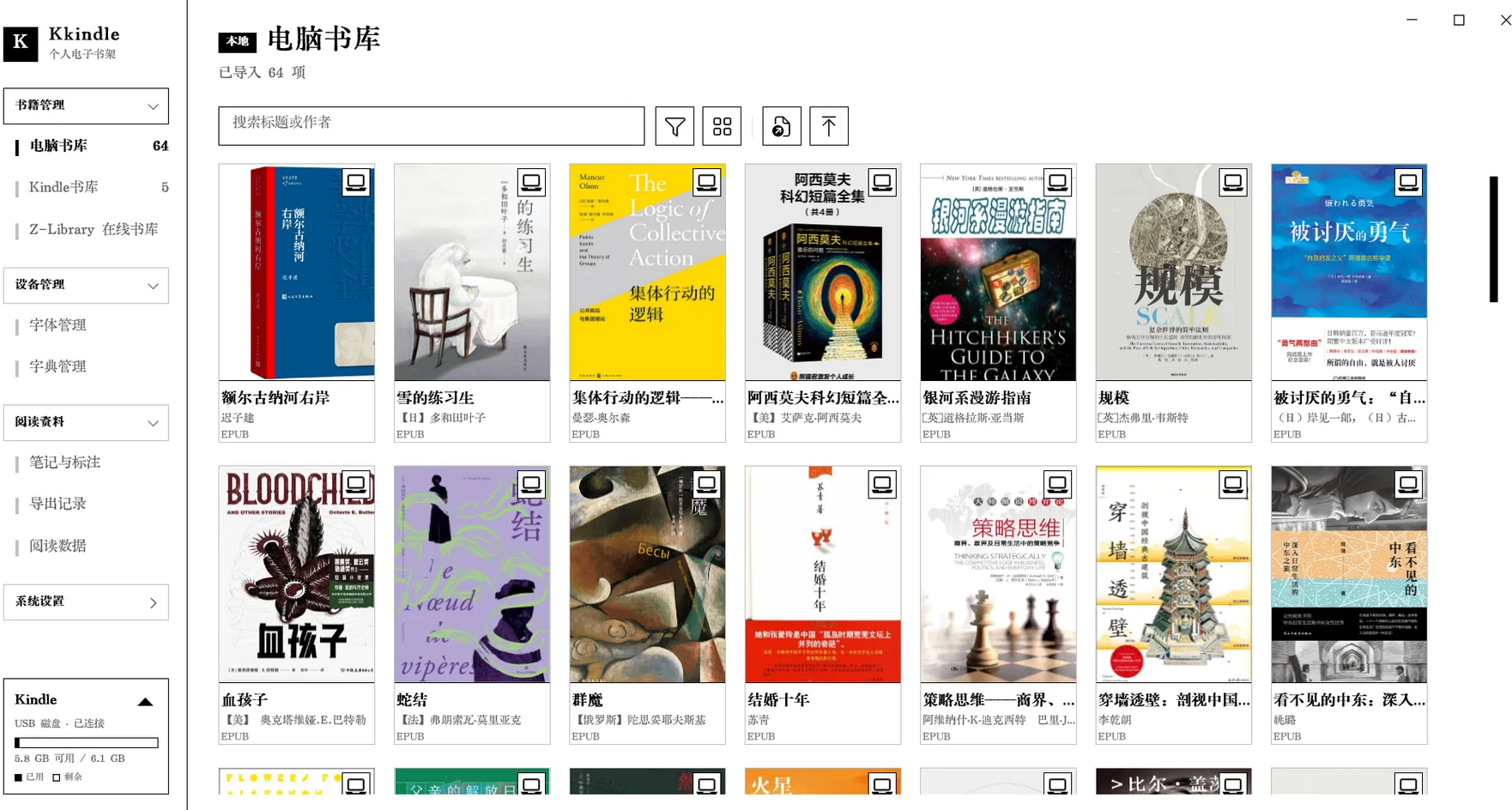Expand the 系统设置 section
Screen dimensions: 1512x810
[86, 602]
